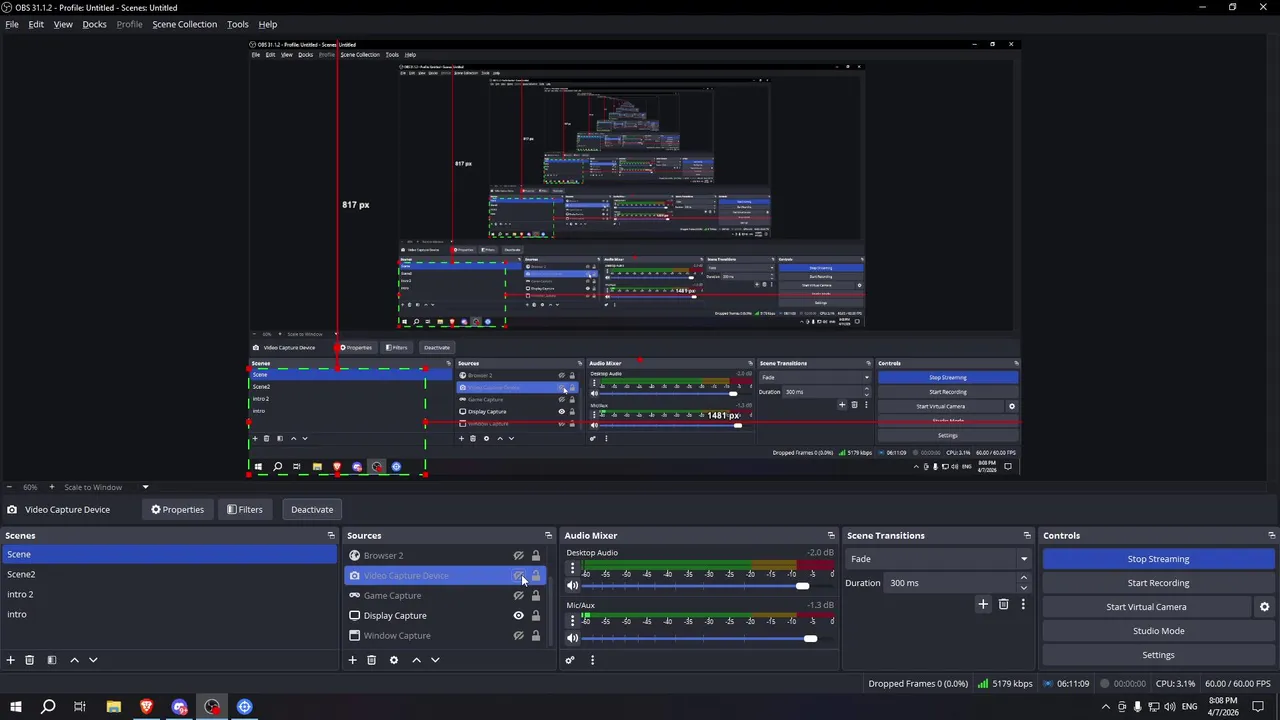Unlock the Game Capture source
This screenshot has height=720, width=1280.
(536, 596)
